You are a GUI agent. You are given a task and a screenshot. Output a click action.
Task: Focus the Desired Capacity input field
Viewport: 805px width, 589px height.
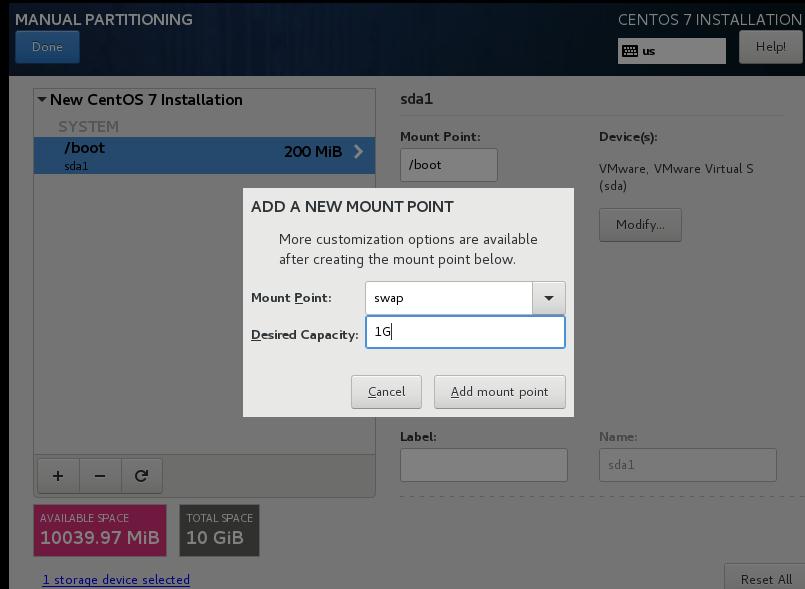click(x=465, y=332)
